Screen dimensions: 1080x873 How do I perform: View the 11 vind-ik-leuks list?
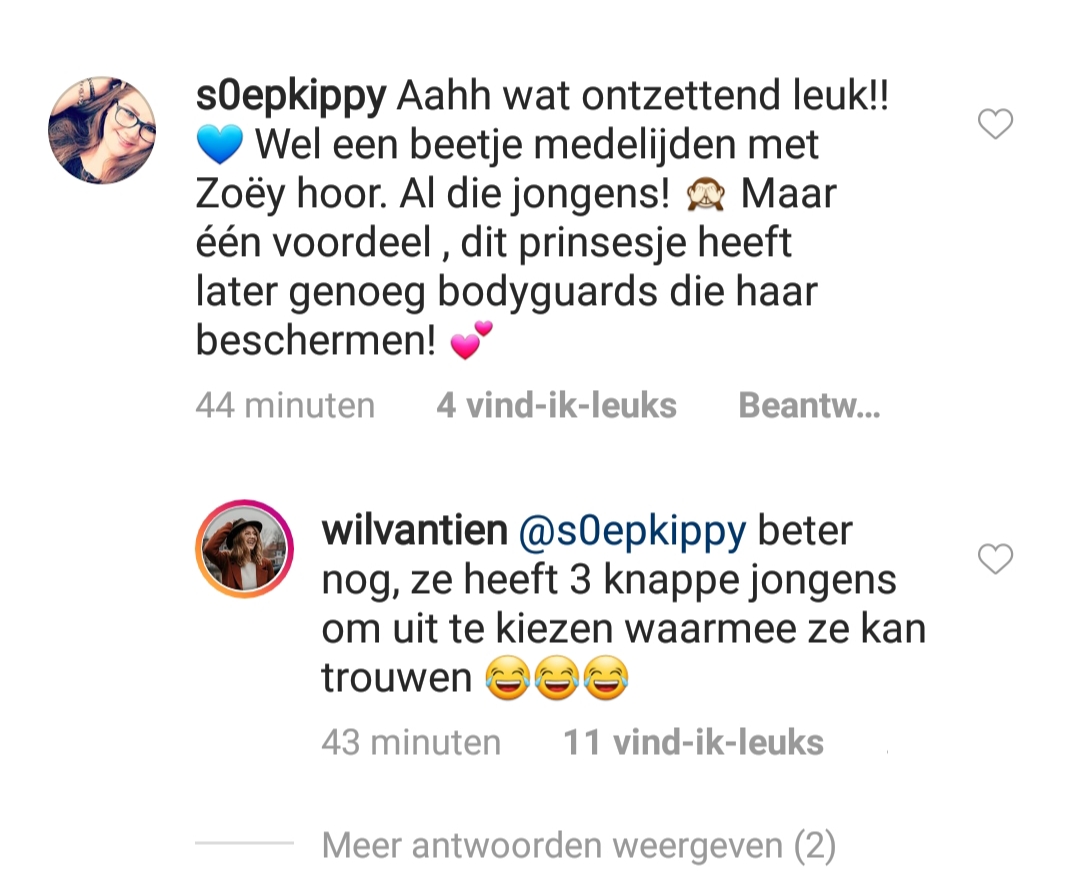point(694,743)
